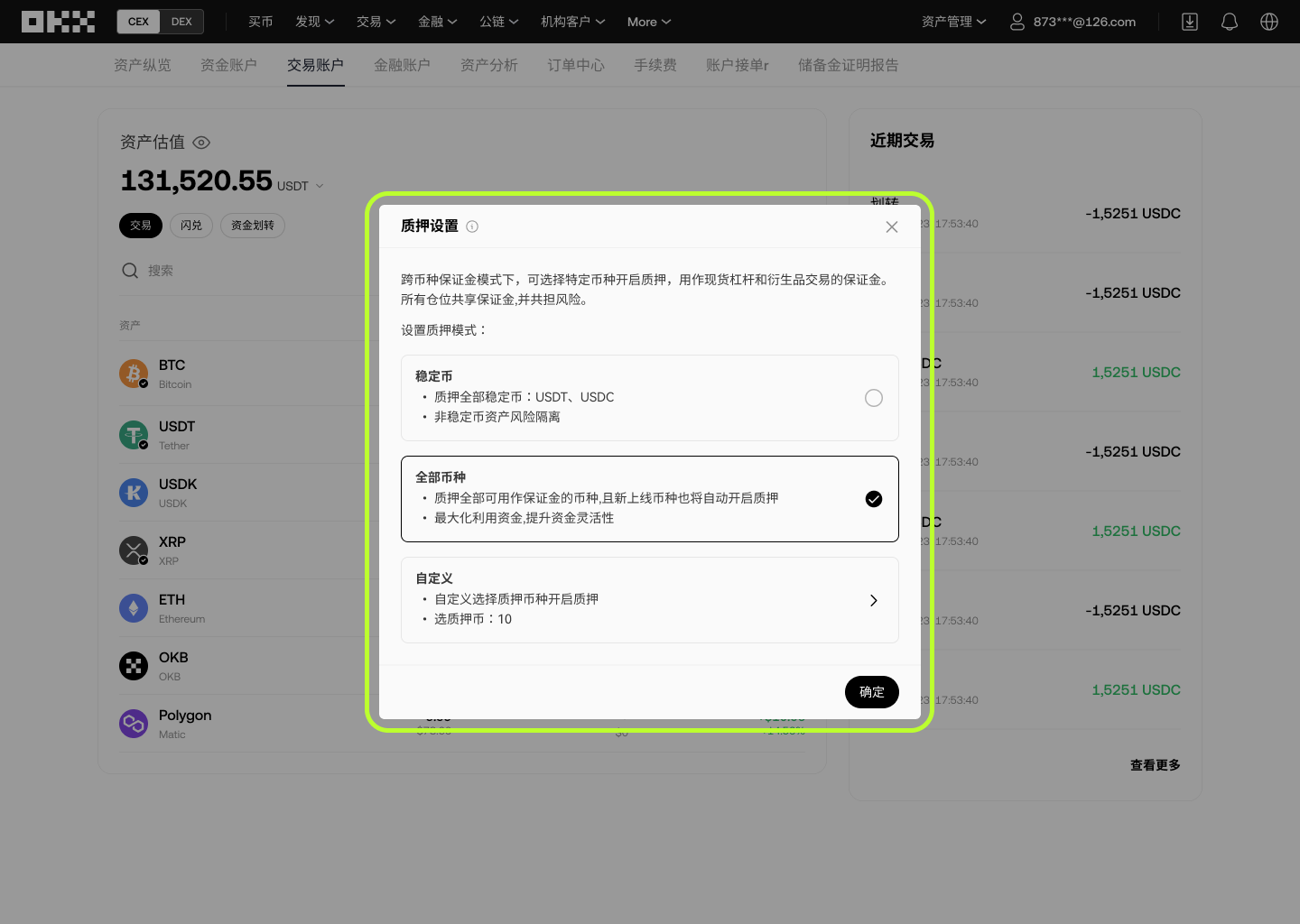Expand the 自定义 collateral option
Screen dimensions: 1300x924
click(x=873, y=600)
